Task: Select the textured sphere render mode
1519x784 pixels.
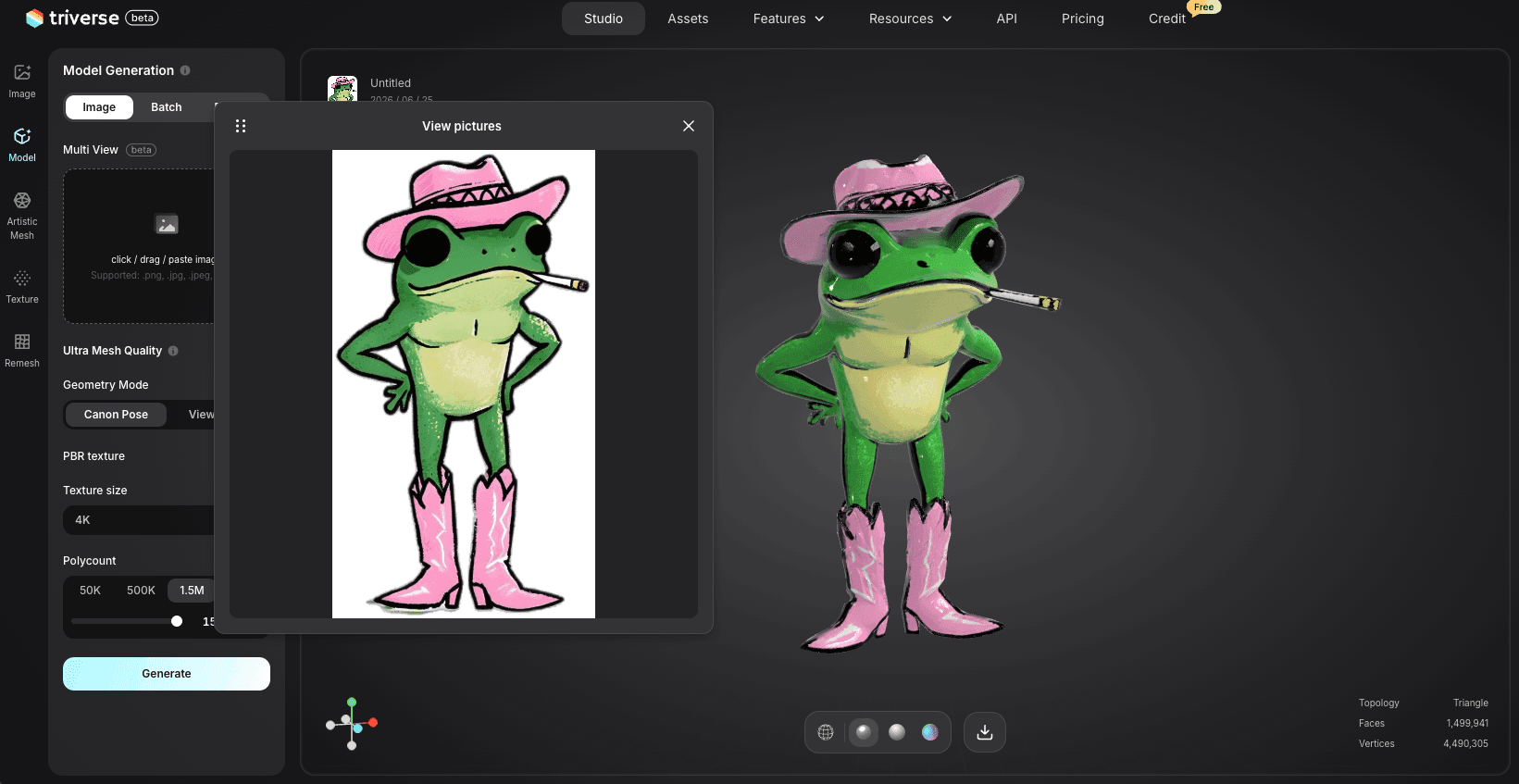Action: pyautogui.click(x=864, y=732)
